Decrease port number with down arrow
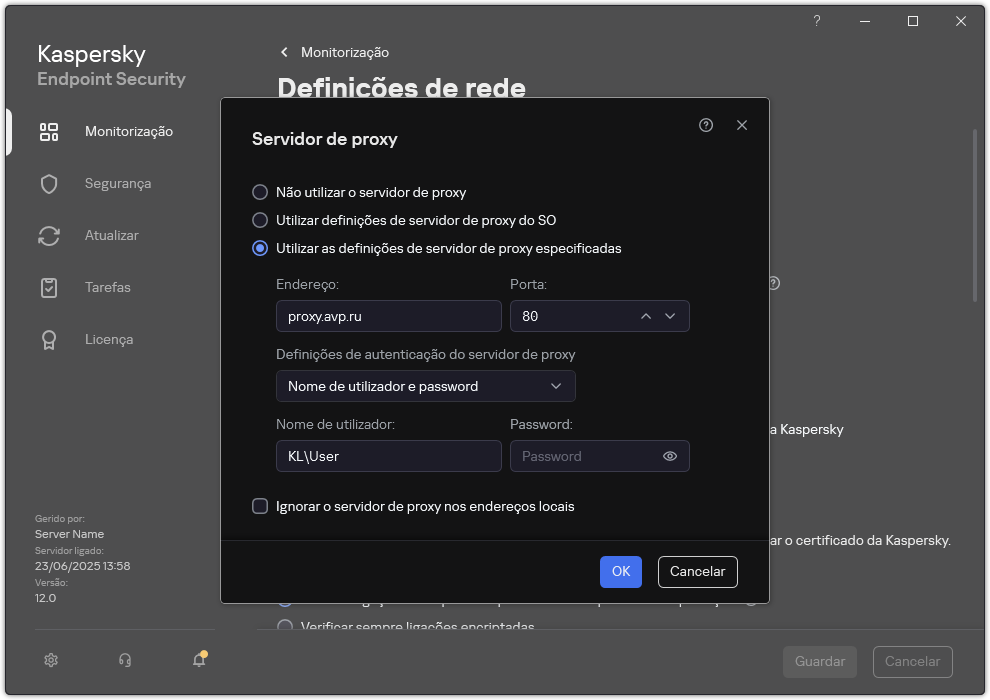 (670, 316)
